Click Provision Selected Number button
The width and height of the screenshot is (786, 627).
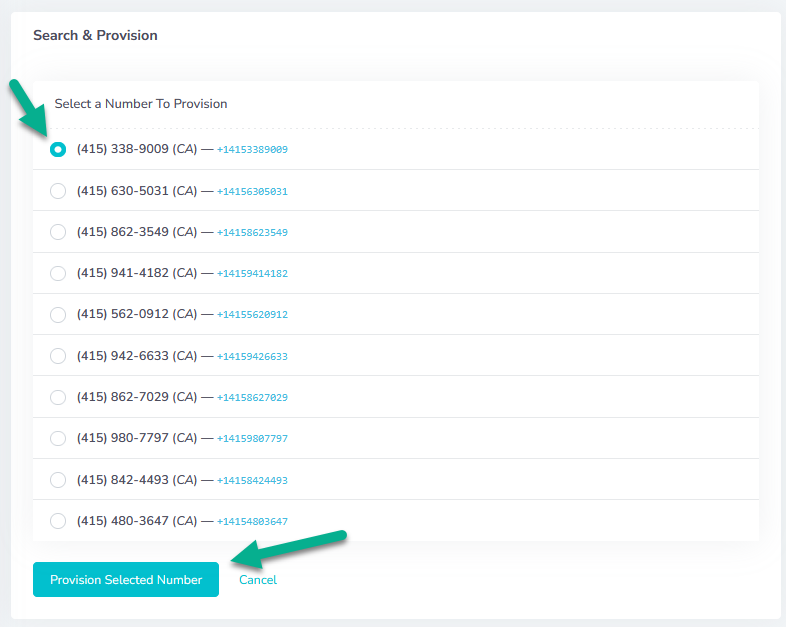126,580
